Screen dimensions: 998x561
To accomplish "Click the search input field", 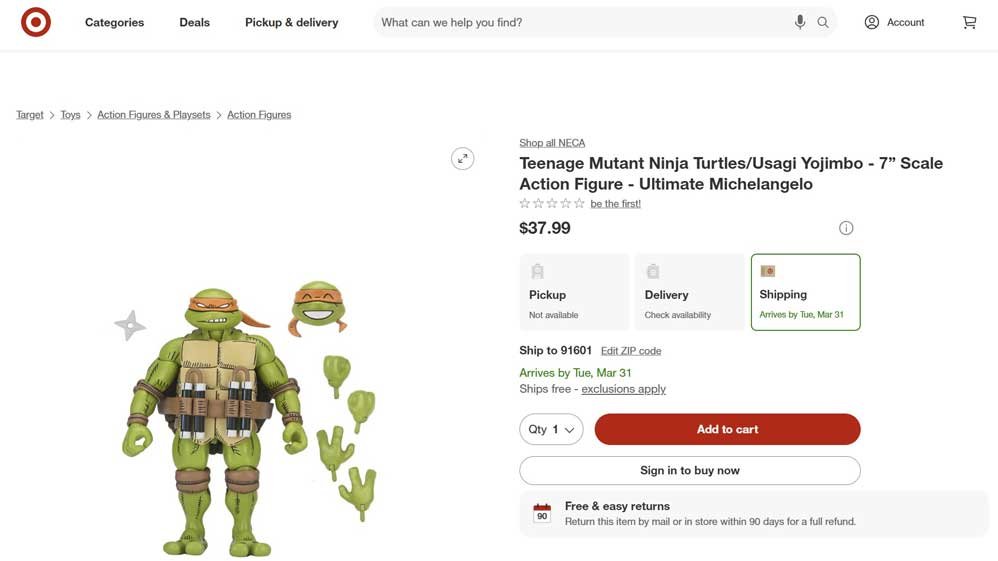I will pos(580,22).
